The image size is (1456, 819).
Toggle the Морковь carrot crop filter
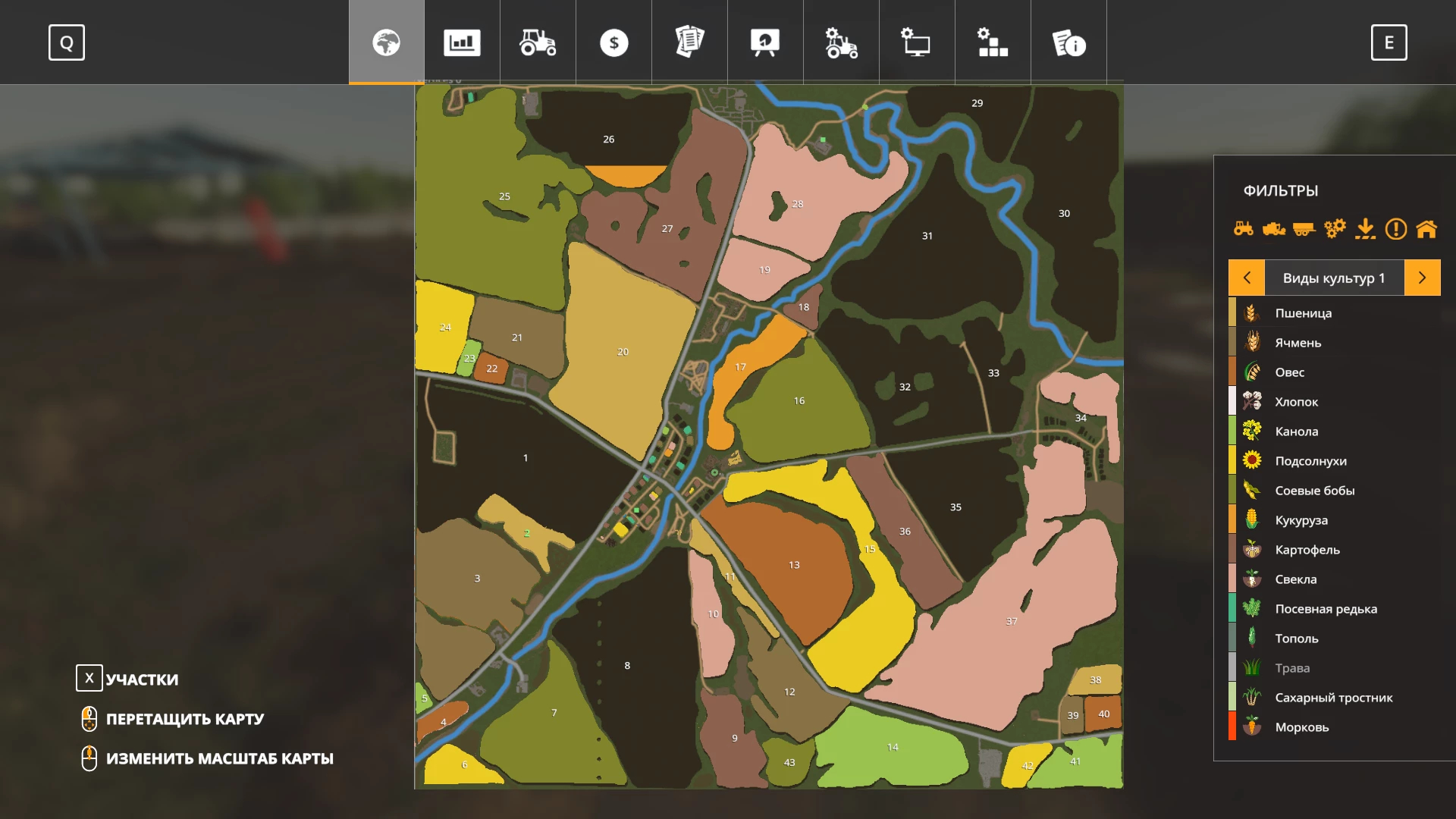[x=1301, y=727]
